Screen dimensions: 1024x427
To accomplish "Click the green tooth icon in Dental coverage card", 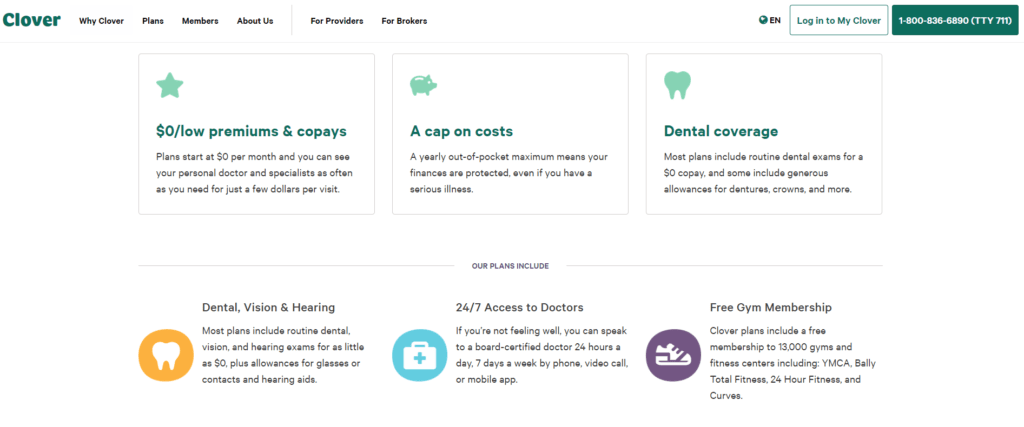I will click(677, 86).
